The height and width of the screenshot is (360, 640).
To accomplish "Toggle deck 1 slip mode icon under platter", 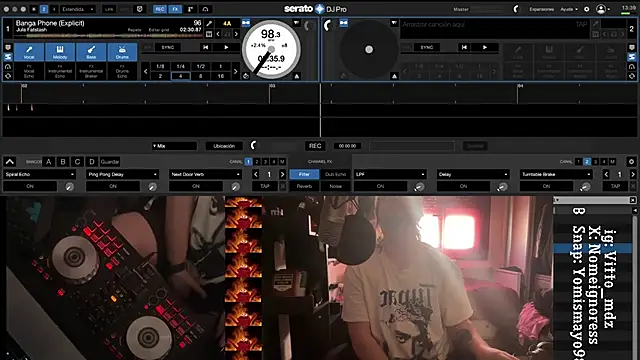I will [x=246, y=76].
